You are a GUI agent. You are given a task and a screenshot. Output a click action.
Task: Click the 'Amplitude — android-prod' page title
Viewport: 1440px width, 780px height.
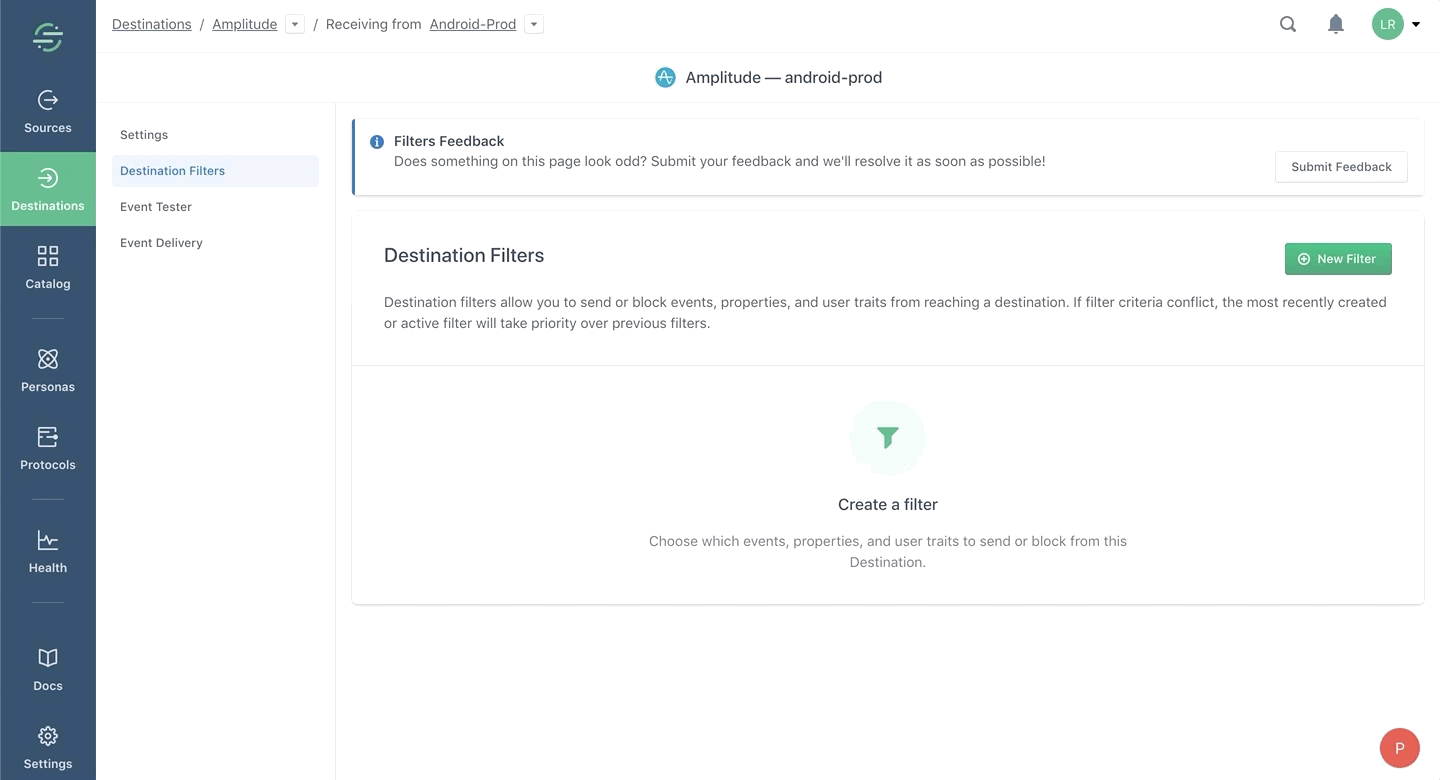[x=784, y=77]
